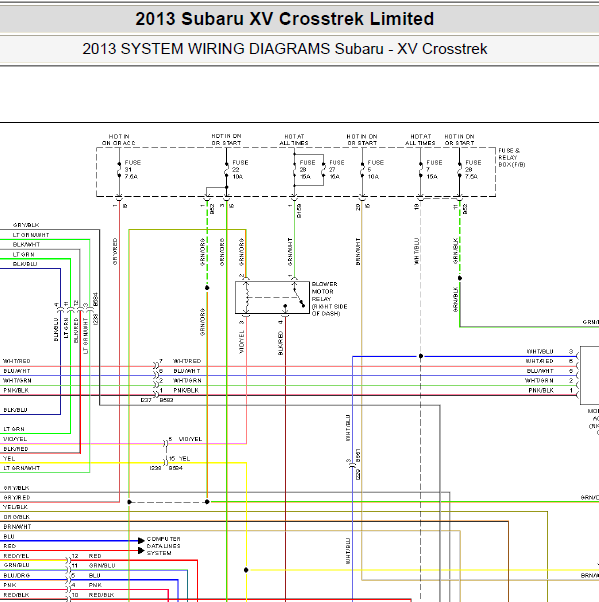Viewport: 599px width, 602px height.
Task: Click the vertical BLK/RED label below relay pin 4
Action: (280, 344)
